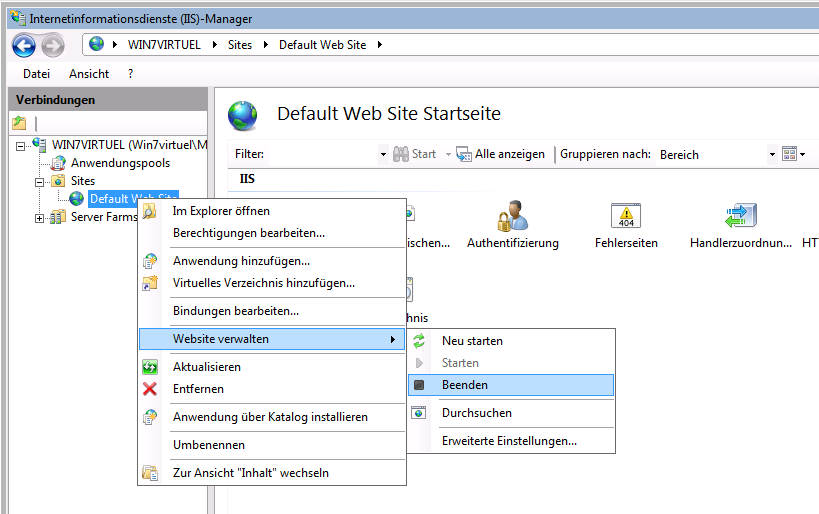Choose Aktualisieren from context menu
Screen dimensions: 819x514
click(272, 367)
